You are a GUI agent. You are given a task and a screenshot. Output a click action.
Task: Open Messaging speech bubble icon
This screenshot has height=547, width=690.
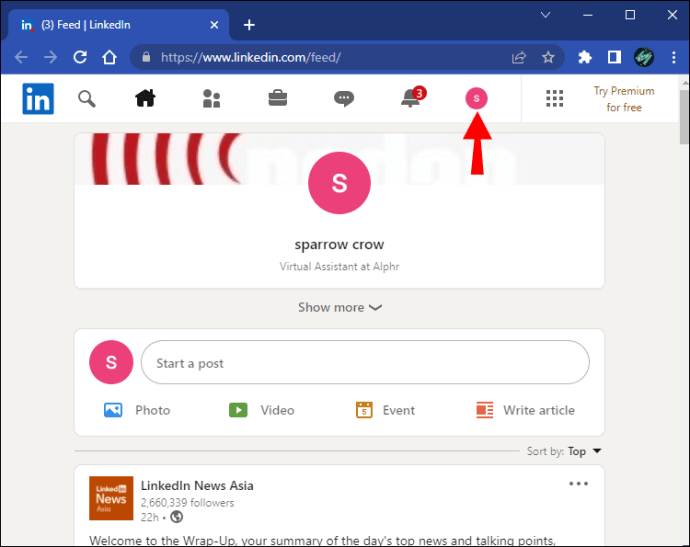(x=344, y=99)
